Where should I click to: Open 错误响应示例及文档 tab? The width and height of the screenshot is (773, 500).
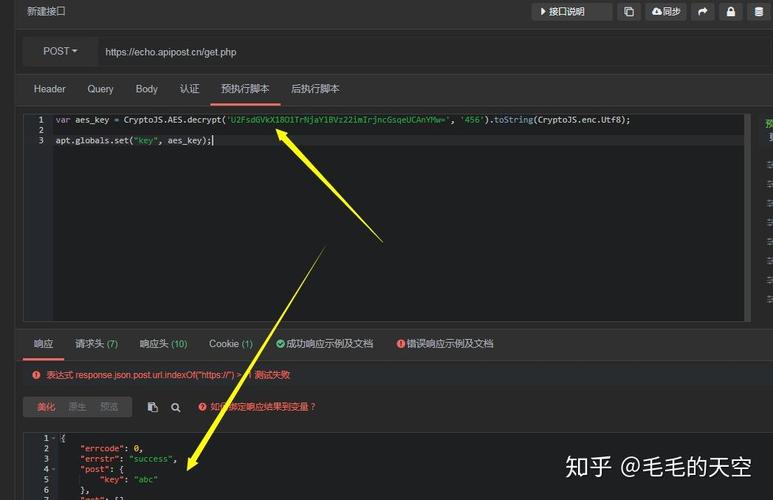[445, 344]
